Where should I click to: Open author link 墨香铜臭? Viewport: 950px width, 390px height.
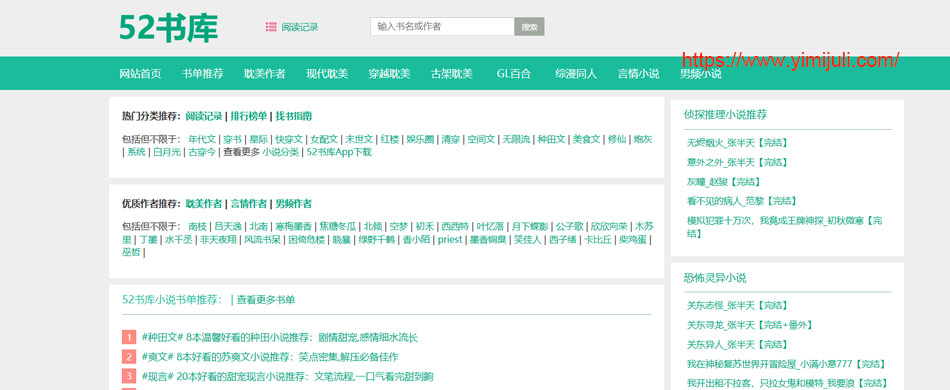pyautogui.click(x=488, y=240)
